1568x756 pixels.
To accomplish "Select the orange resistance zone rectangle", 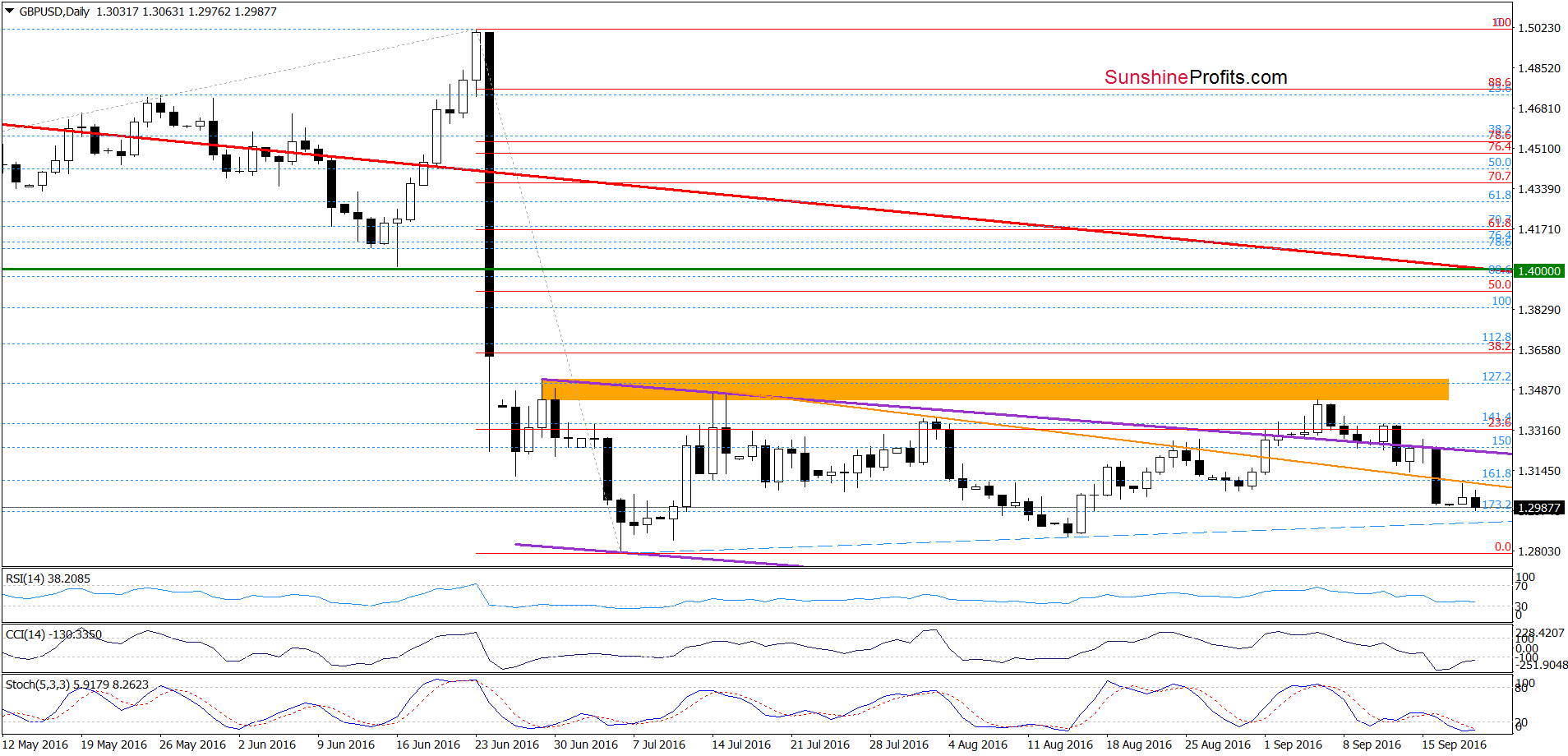I will click(x=994, y=390).
